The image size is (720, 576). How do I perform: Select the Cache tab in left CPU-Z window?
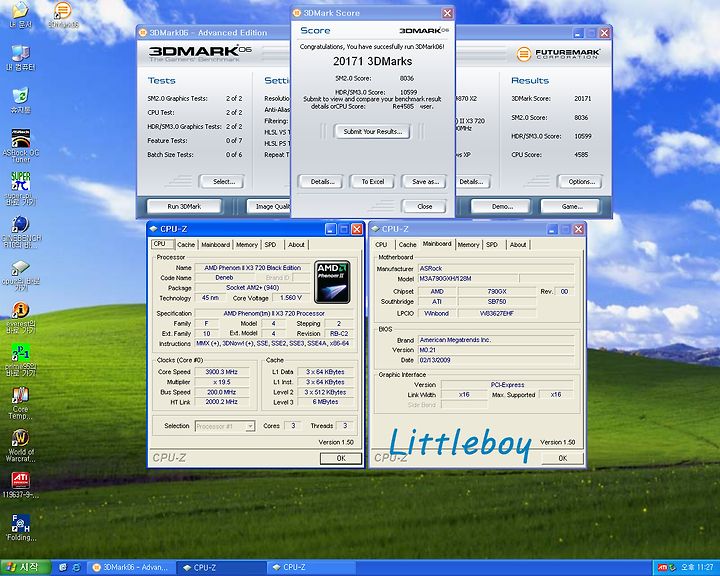pos(186,245)
